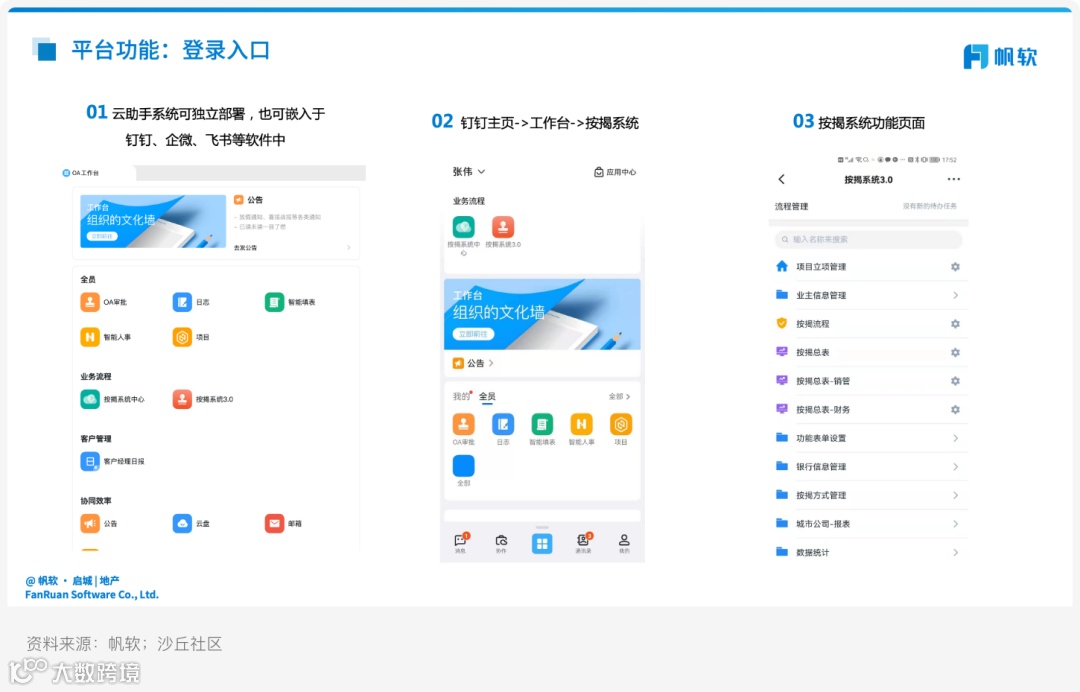
Task: Tap 日志 icon in mobile 全员 list
Action: (x=503, y=424)
